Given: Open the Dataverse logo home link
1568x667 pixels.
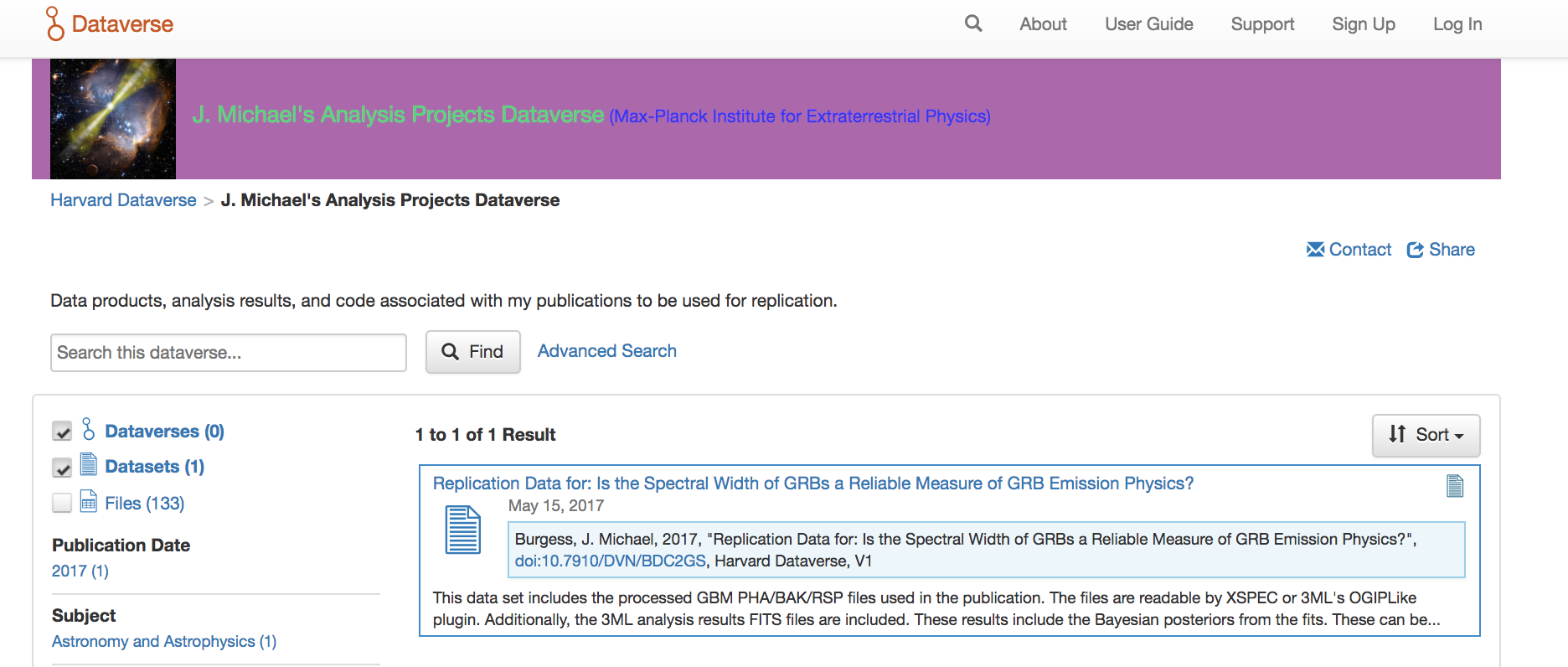Looking at the screenshot, I should point(110,23).
